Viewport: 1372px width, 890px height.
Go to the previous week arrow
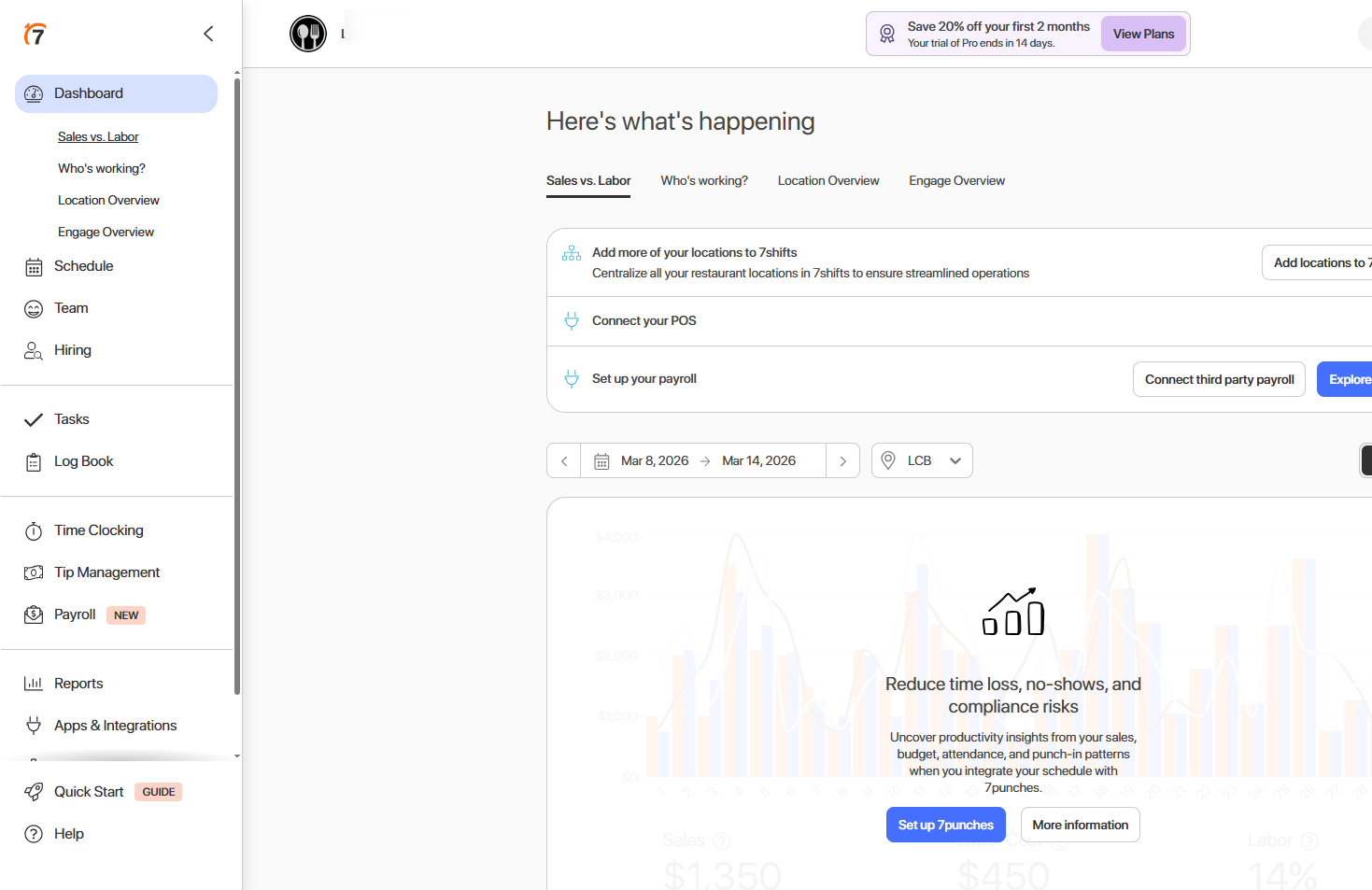(564, 461)
